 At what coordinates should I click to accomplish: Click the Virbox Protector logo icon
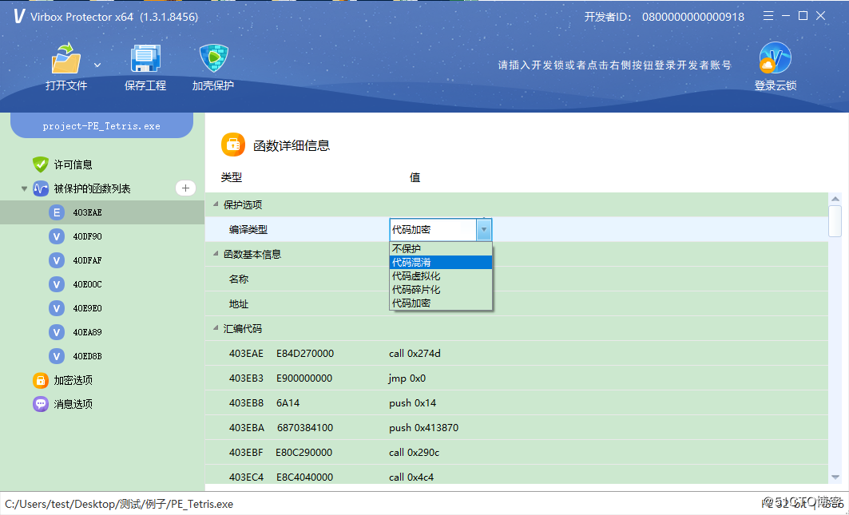click(x=19, y=16)
